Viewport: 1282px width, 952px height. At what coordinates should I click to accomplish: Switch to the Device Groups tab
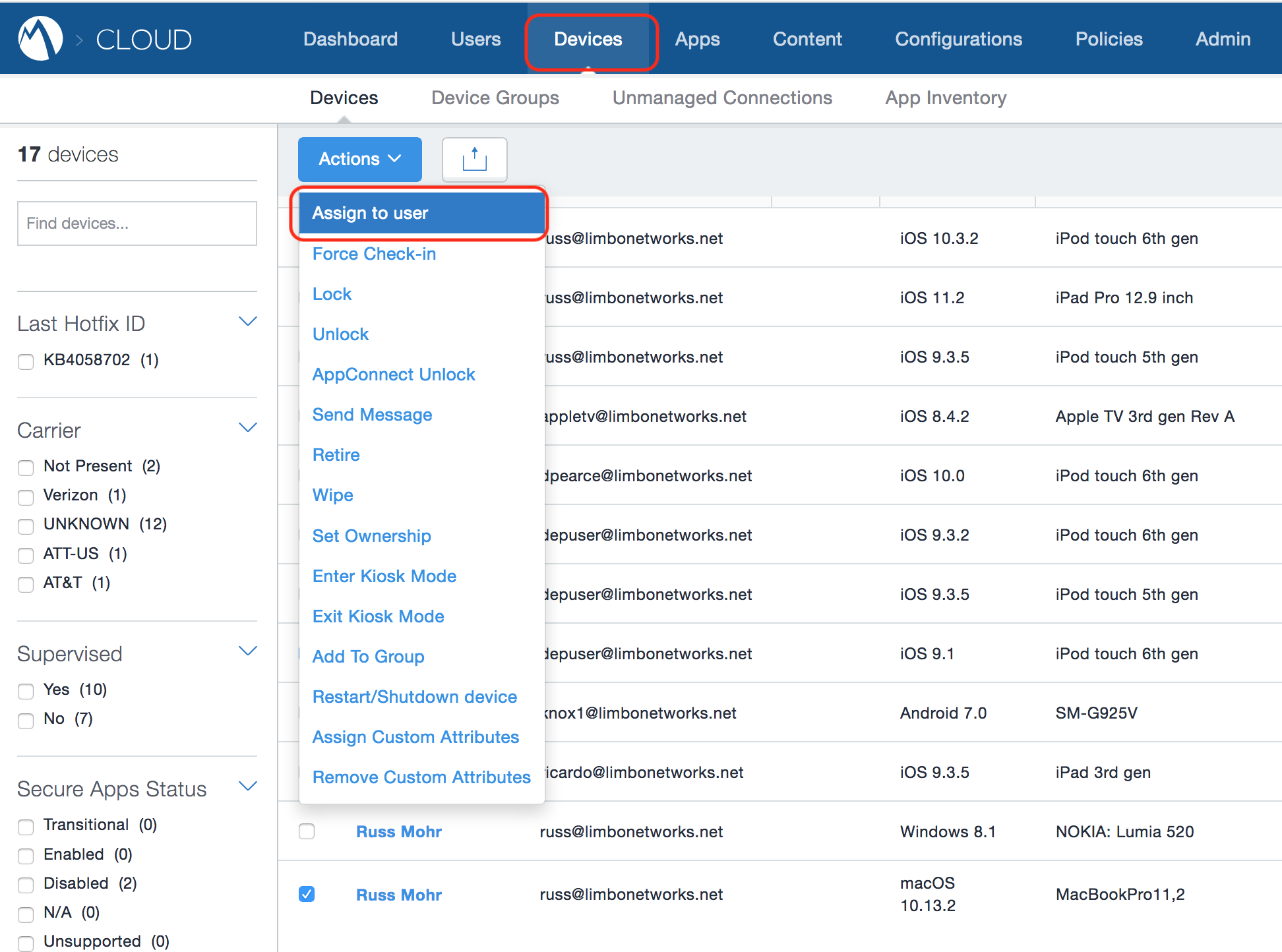point(495,98)
